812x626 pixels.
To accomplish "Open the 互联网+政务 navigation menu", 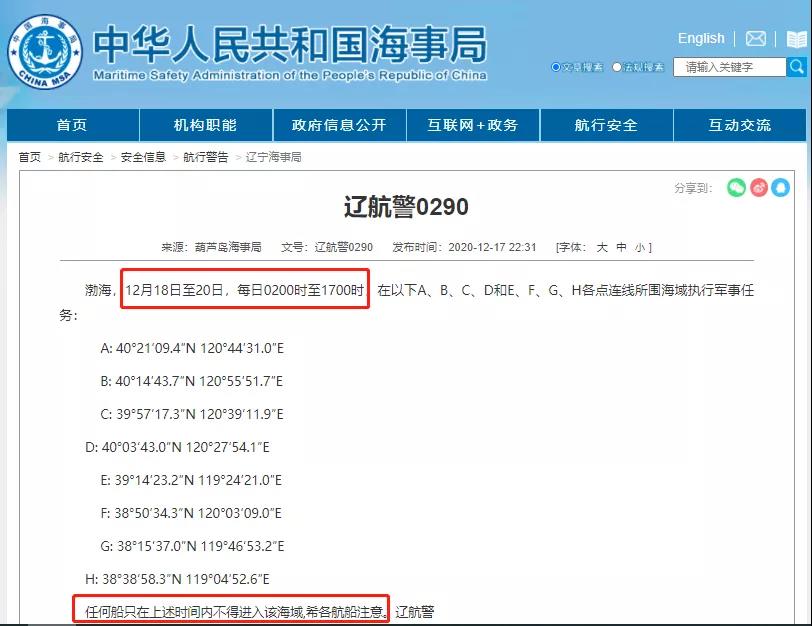I will [473, 125].
